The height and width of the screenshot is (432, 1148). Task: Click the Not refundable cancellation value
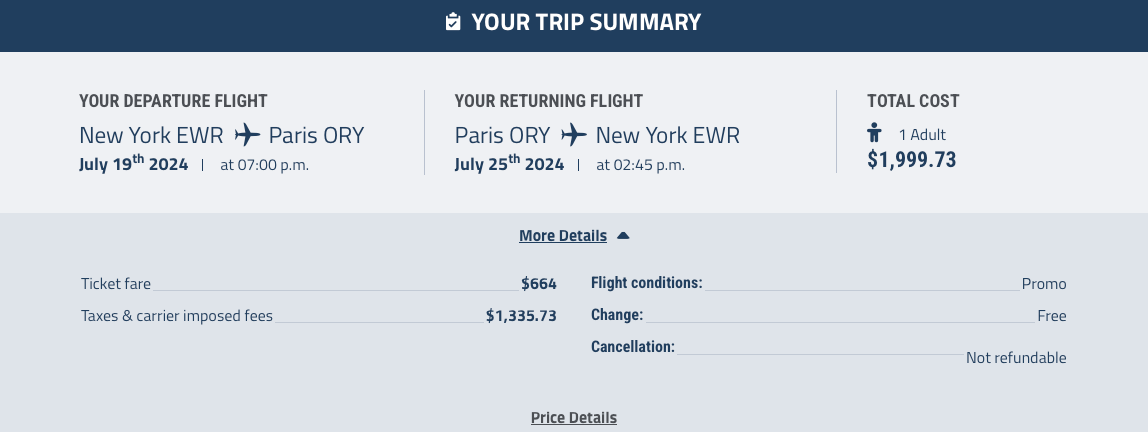click(x=1016, y=358)
